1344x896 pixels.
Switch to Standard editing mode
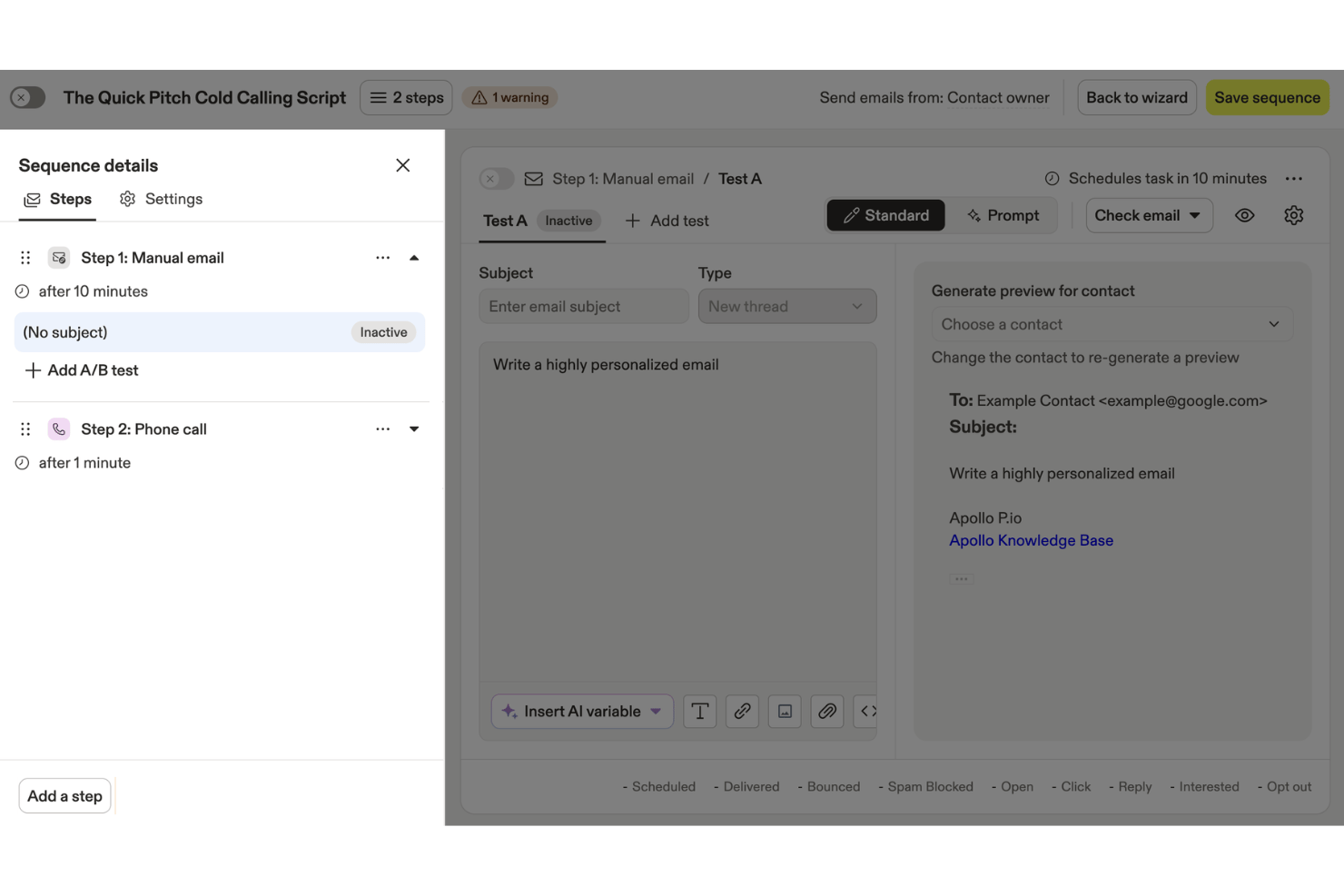(x=886, y=215)
